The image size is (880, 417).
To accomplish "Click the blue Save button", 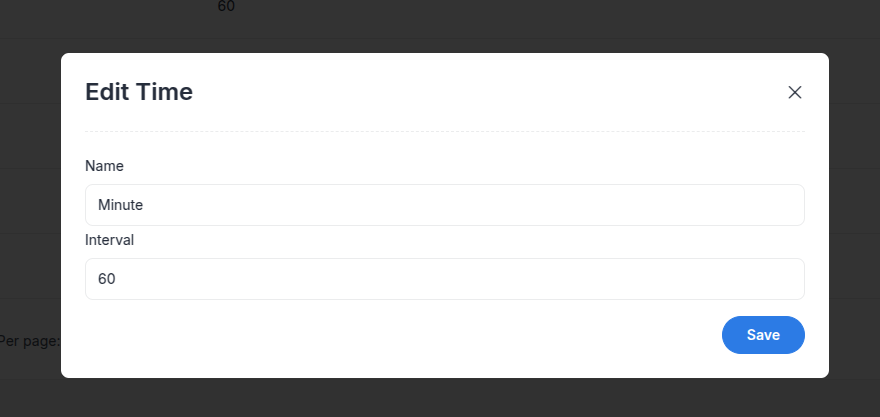I will 763,335.
